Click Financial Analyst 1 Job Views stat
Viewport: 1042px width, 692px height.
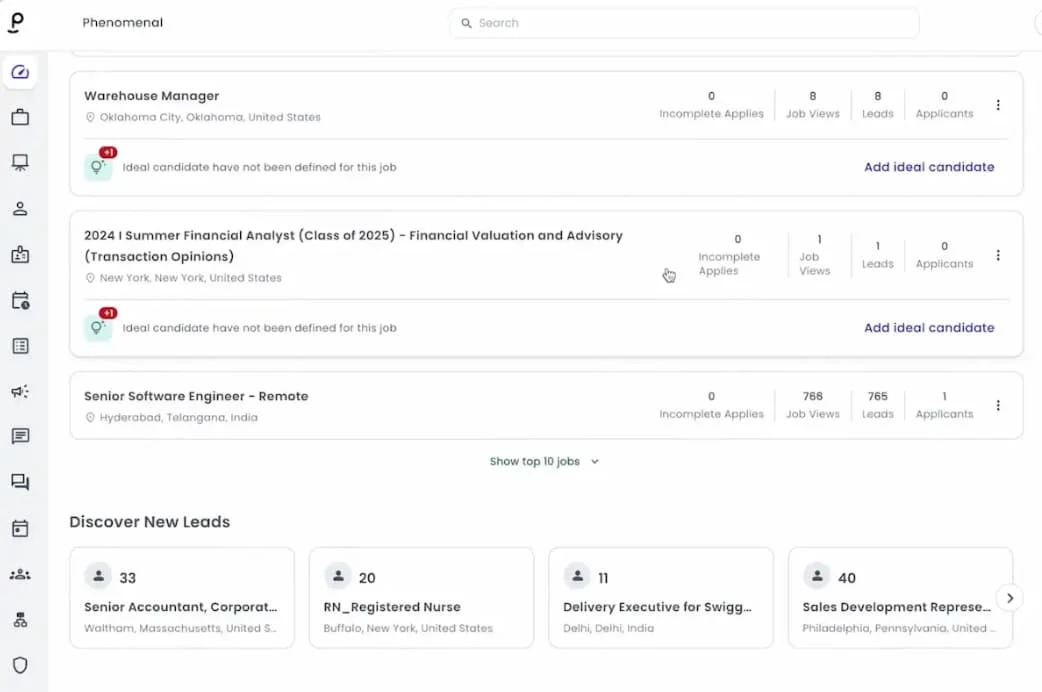pyautogui.click(x=815, y=255)
